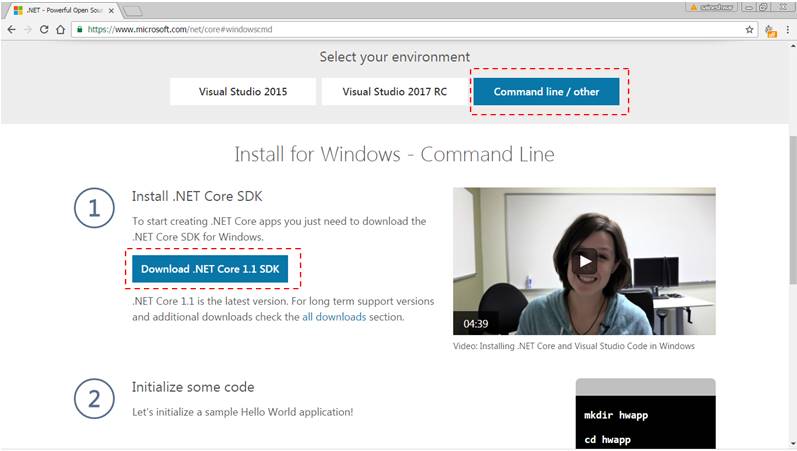
Task: Click the video caption text below the player
Action: [573, 346]
